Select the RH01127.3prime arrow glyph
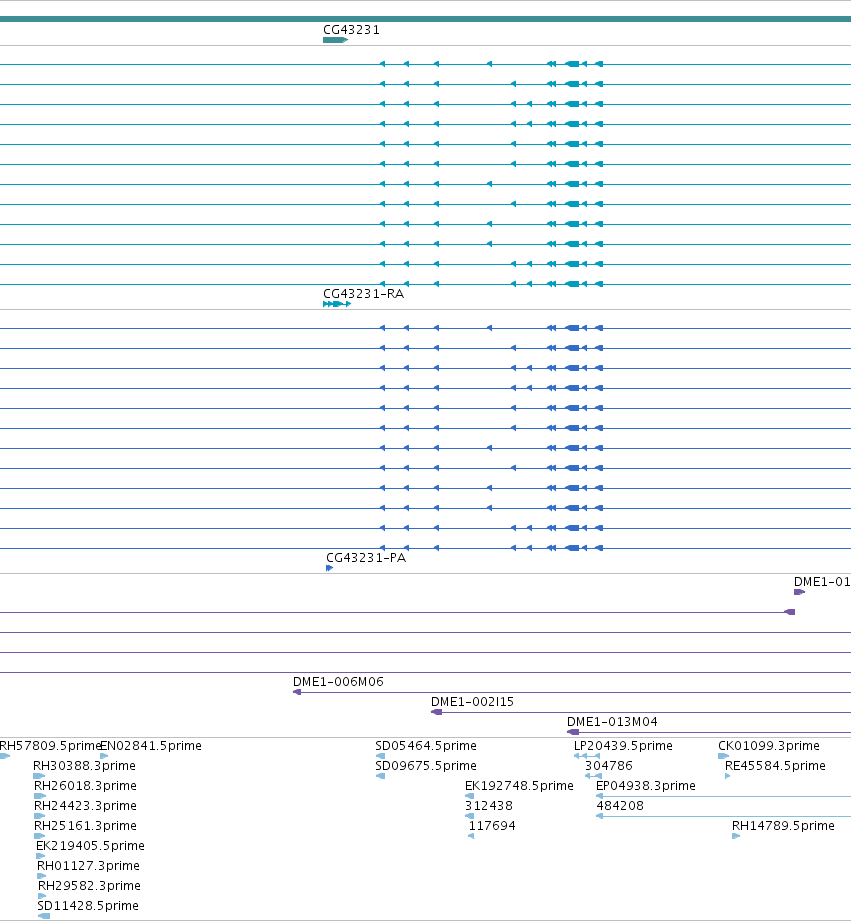 (x=42, y=876)
